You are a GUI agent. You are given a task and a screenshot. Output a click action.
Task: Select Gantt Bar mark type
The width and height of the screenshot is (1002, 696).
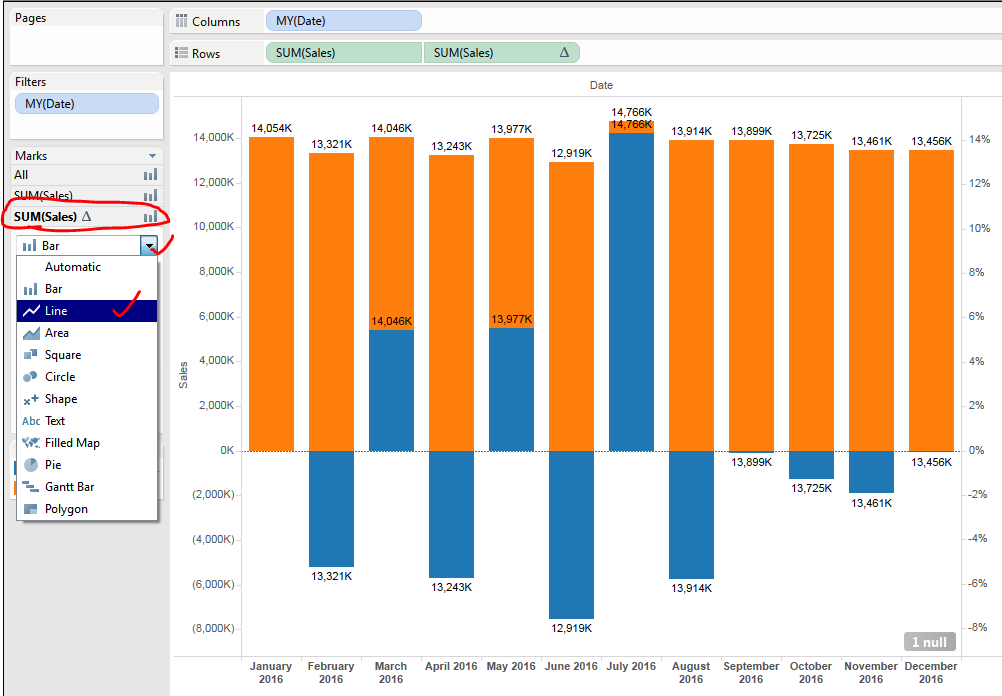[87, 487]
